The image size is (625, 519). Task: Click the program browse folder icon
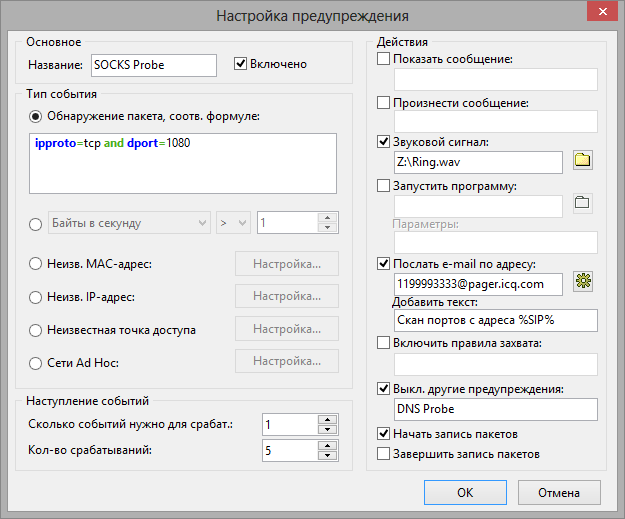coord(583,203)
